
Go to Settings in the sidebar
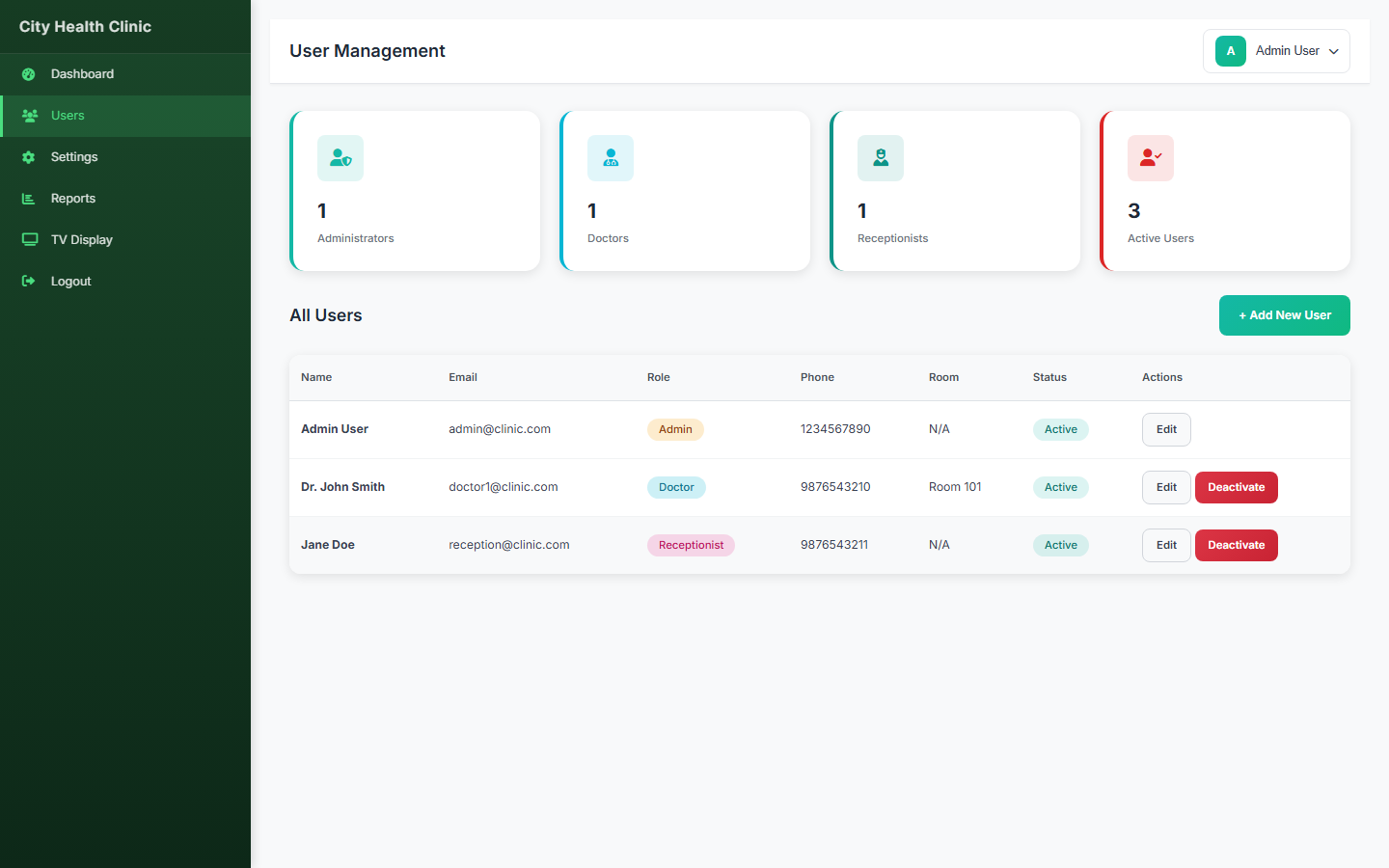pyautogui.click(x=125, y=157)
